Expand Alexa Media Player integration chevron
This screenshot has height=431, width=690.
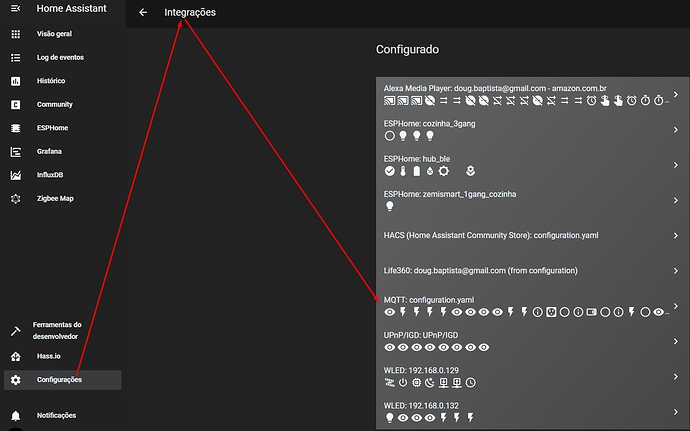pyautogui.click(x=676, y=95)
